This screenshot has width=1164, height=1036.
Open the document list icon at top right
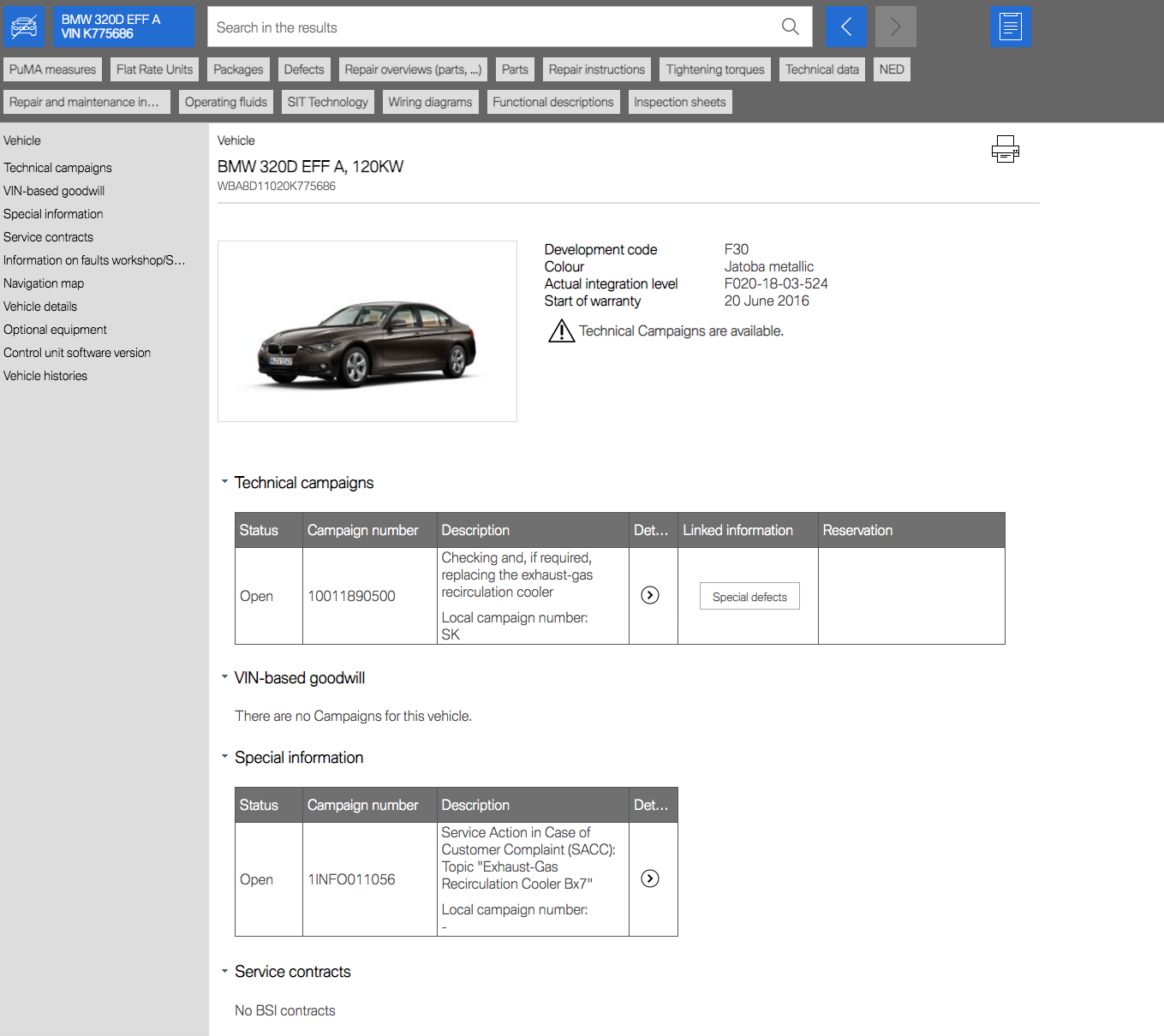click(x=1011, y=27)
